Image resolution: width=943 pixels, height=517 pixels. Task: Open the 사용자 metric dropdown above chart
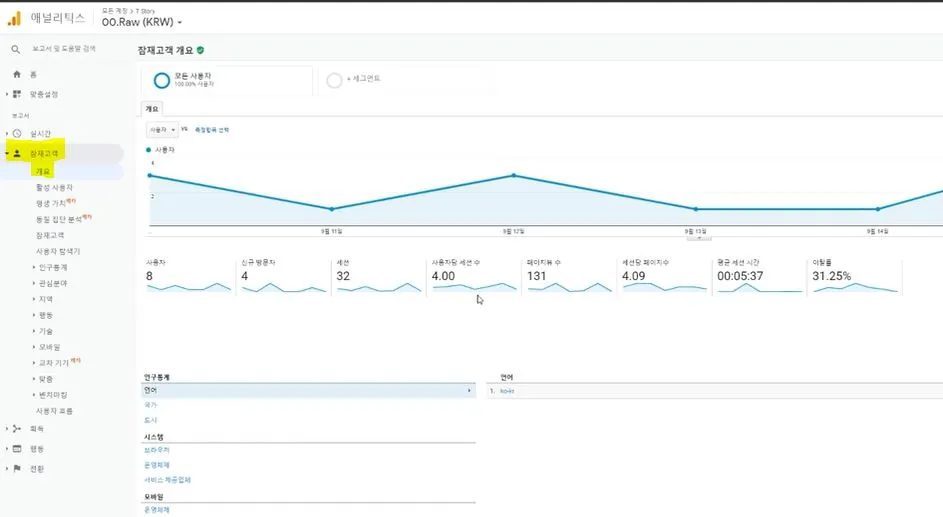click(162, 130)
